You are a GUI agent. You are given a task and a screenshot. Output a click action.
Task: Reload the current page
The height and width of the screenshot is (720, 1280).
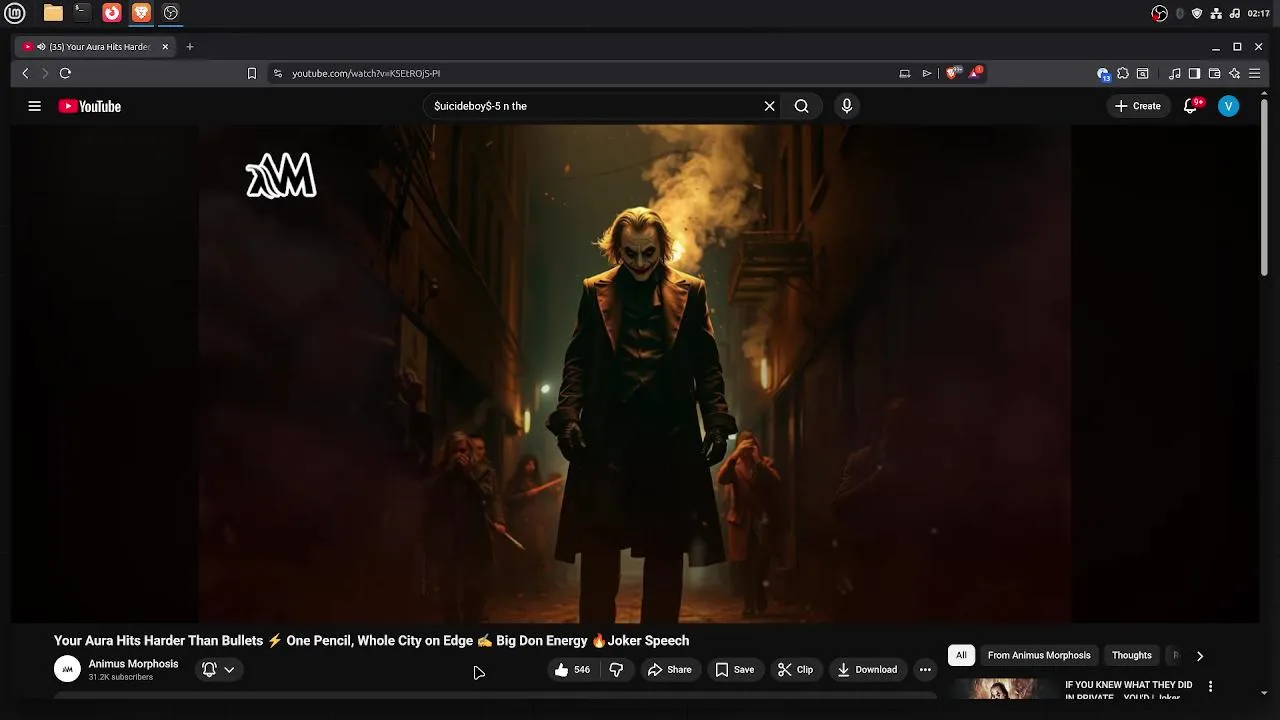pyautogui.click(x=65, y=73)
